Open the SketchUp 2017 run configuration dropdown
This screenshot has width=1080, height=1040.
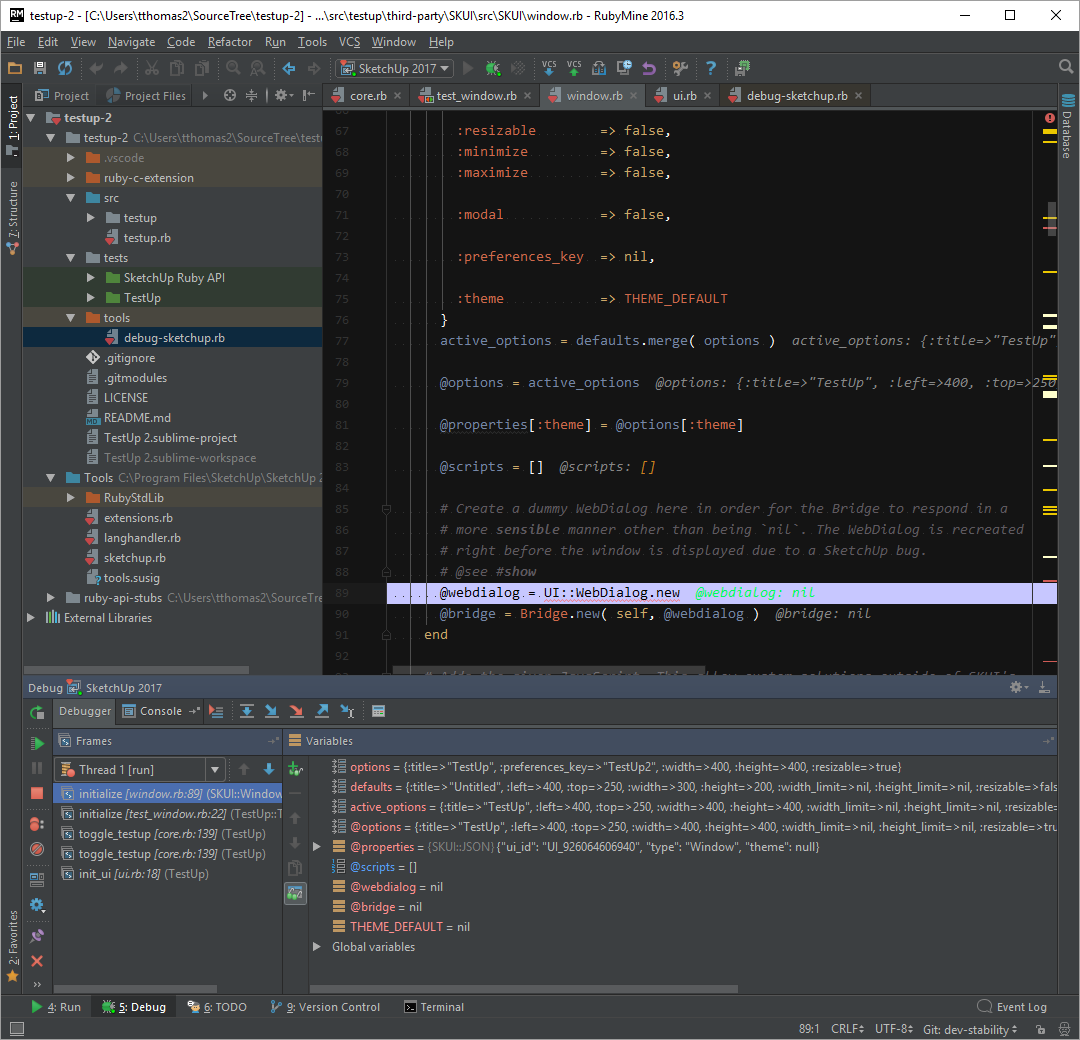click(x=395, y=68)
